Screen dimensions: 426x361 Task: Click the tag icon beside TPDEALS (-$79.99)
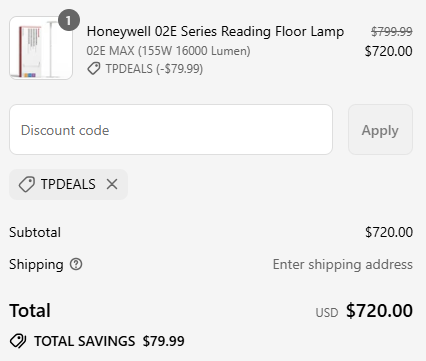[x=94, y=69]
